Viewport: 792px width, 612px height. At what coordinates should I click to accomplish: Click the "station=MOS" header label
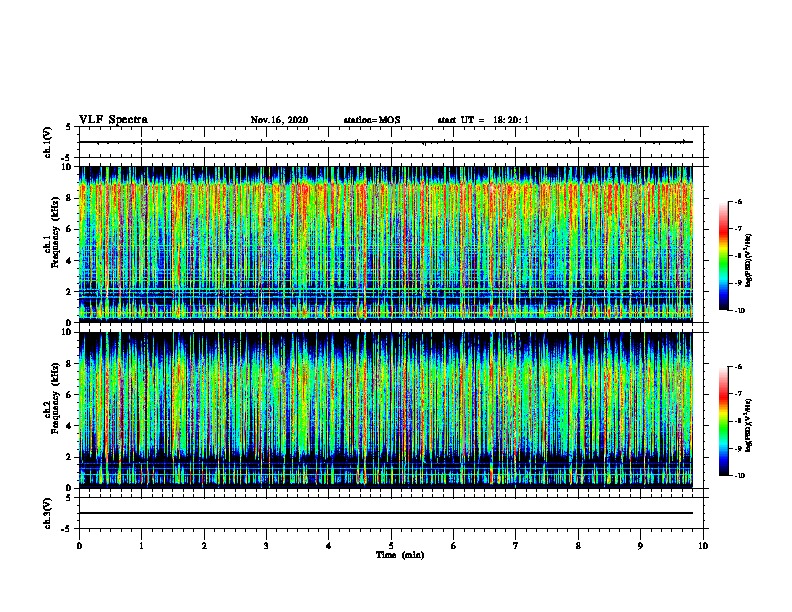[x=372, y=120]
